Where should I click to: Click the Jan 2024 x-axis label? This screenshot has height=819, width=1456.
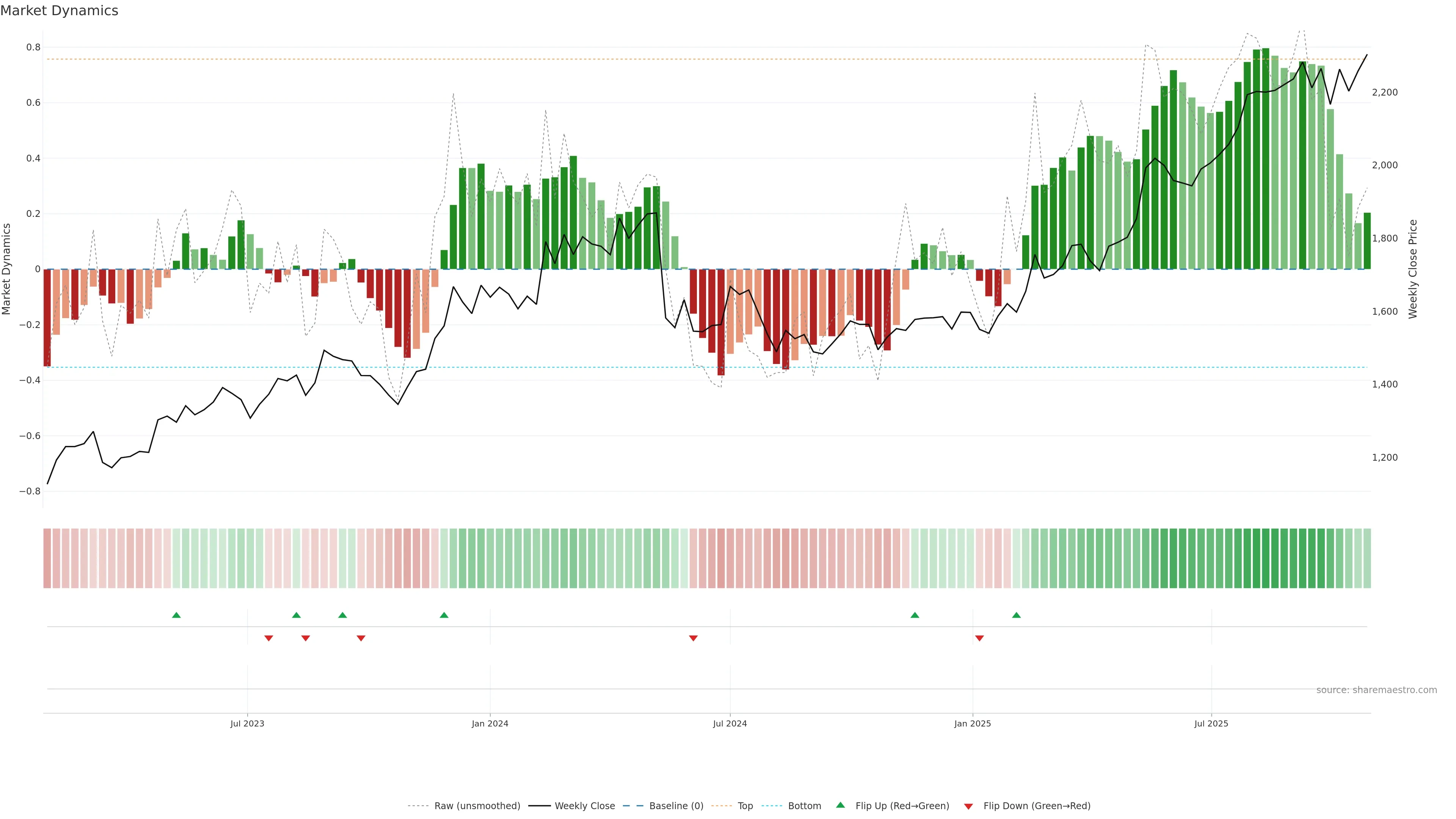coord(490,723)
